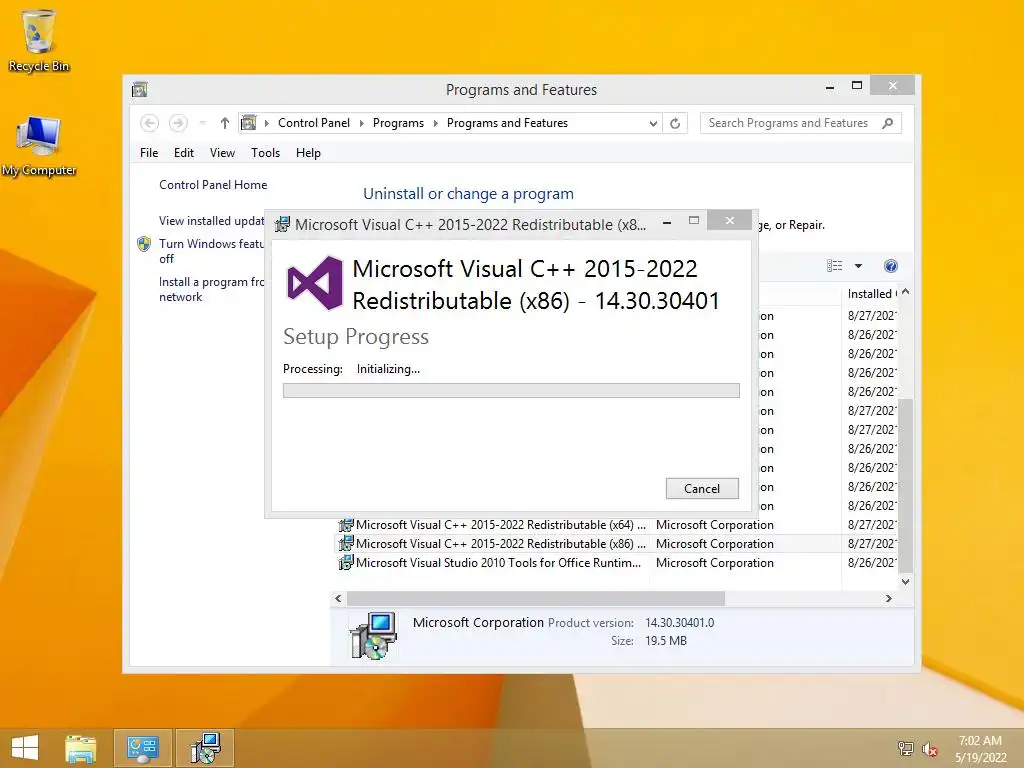The width and height of the screenshot is (1024, 768).
Task: Minimize the Visual C++ setup dialog
Action: (667, 223)
